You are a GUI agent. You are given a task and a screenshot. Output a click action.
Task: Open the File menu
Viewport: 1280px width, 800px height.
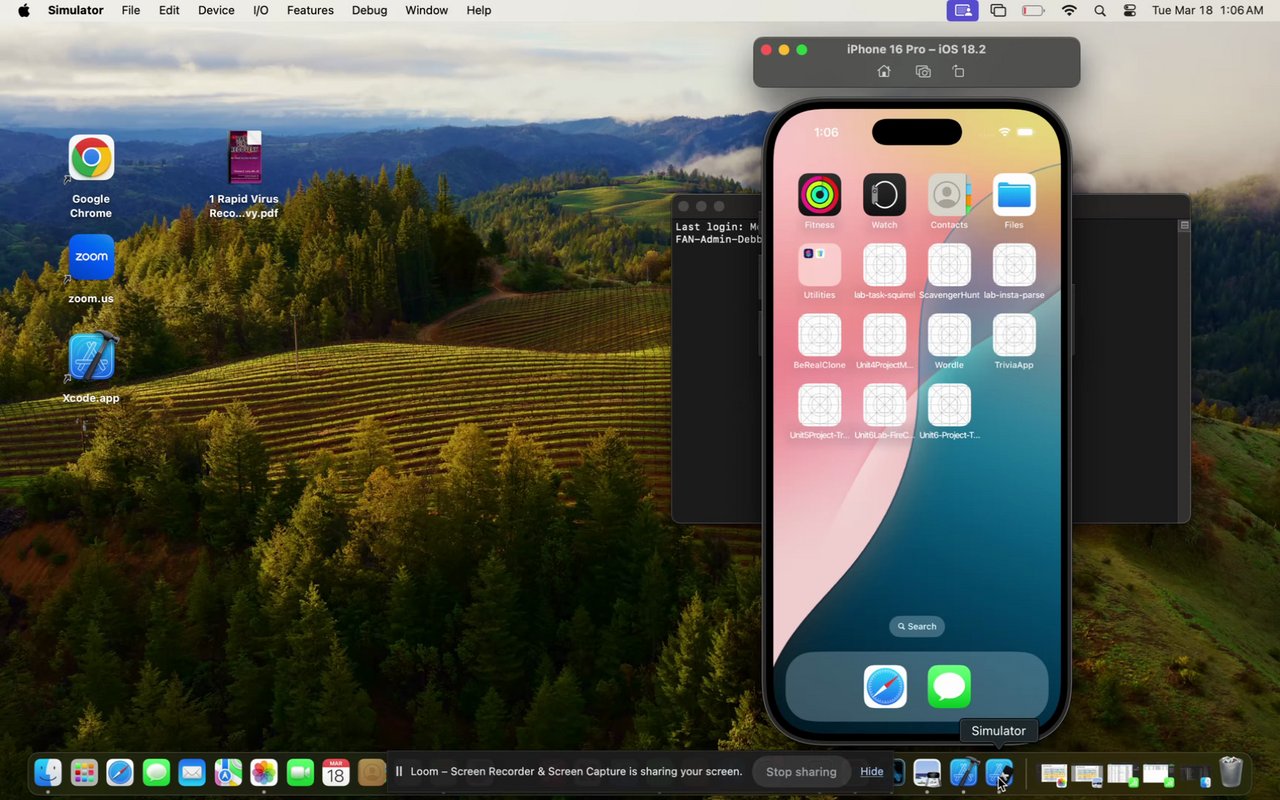click(131, 10)
